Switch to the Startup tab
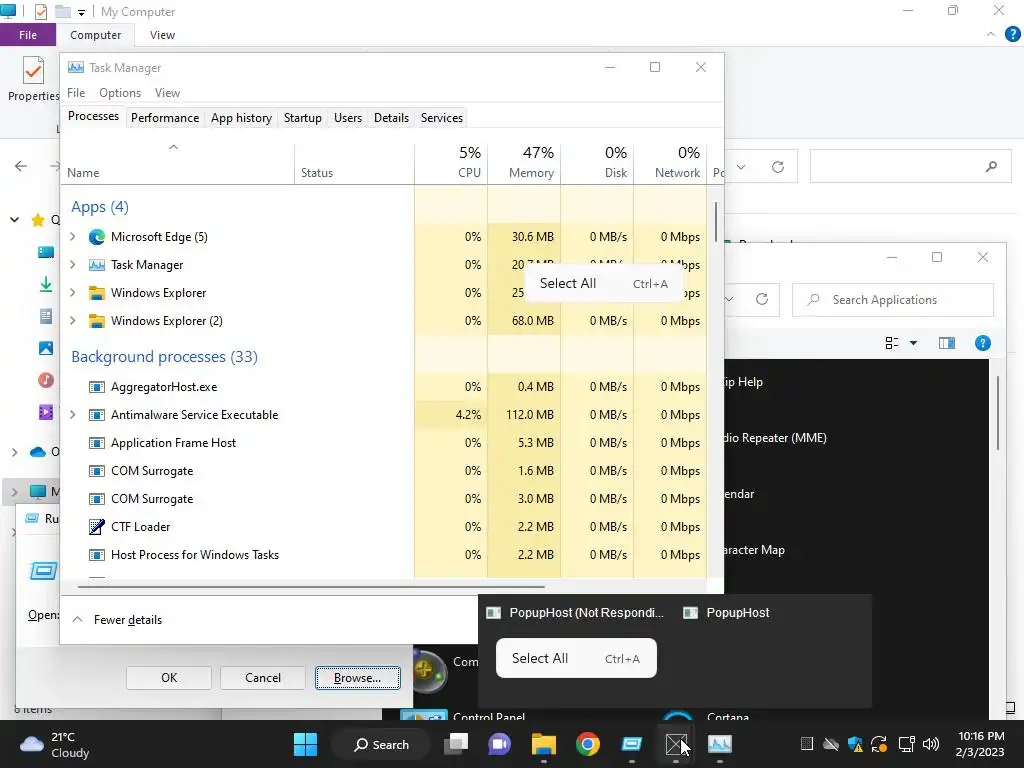The width and height of the screenshot is (1024, 768). point(302,118)
